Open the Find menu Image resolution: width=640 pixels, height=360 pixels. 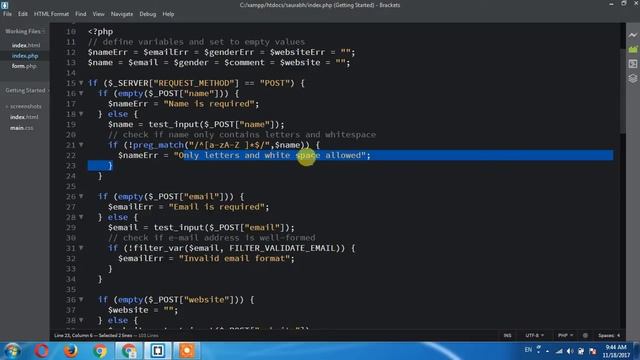click(80, 14)
